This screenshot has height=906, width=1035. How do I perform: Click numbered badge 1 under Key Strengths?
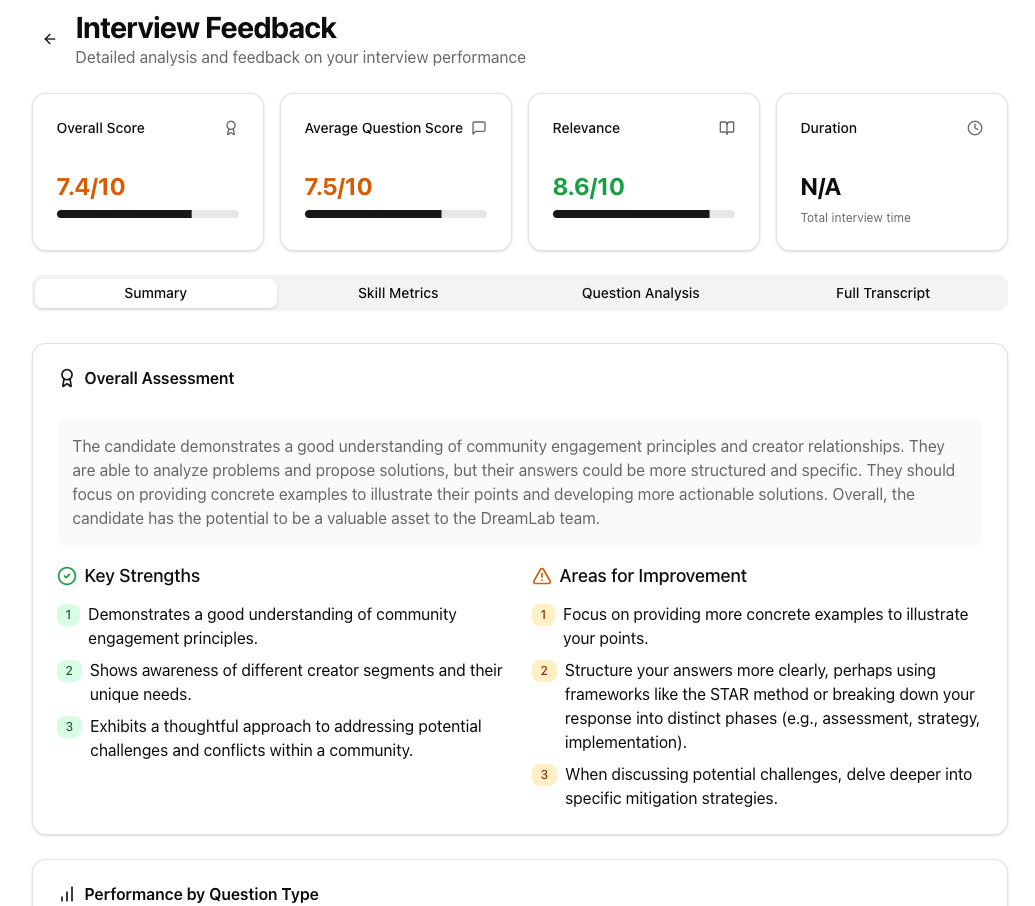click(67, 614)
